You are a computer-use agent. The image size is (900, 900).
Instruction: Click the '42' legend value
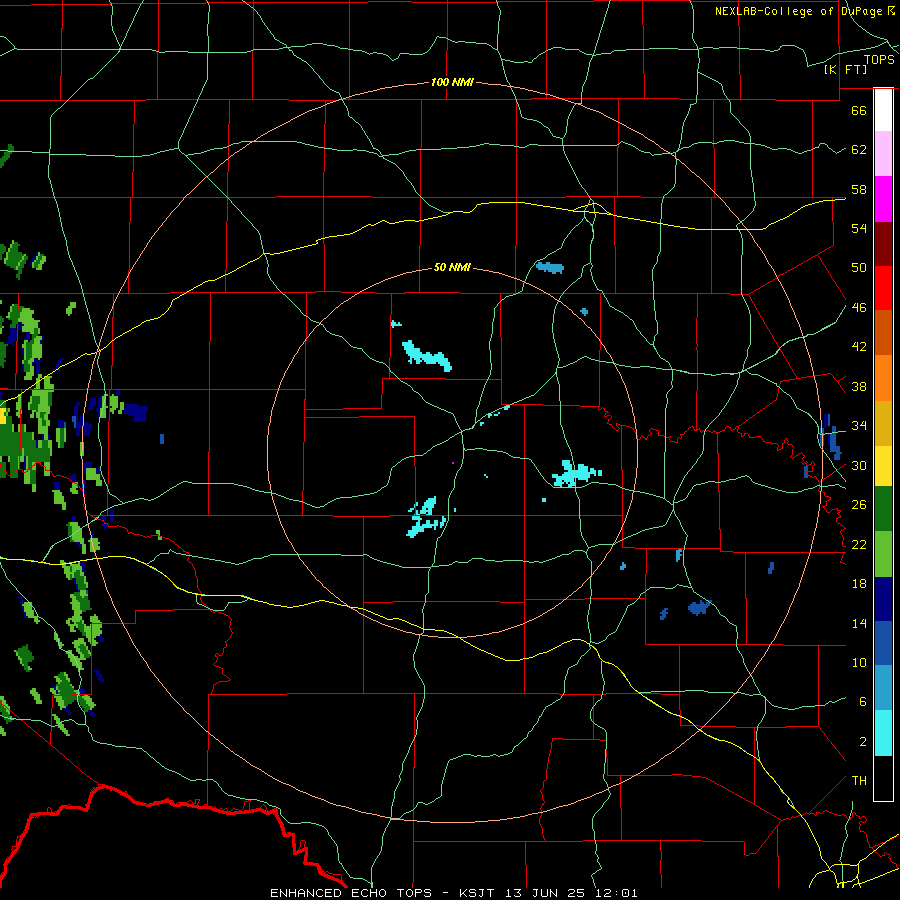pos(859,347)
